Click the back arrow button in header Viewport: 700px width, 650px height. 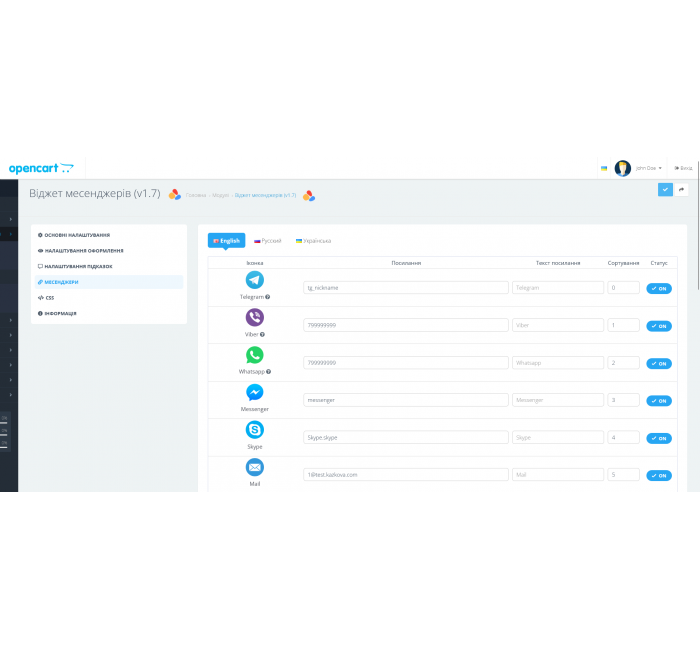[x=681, y=190]
